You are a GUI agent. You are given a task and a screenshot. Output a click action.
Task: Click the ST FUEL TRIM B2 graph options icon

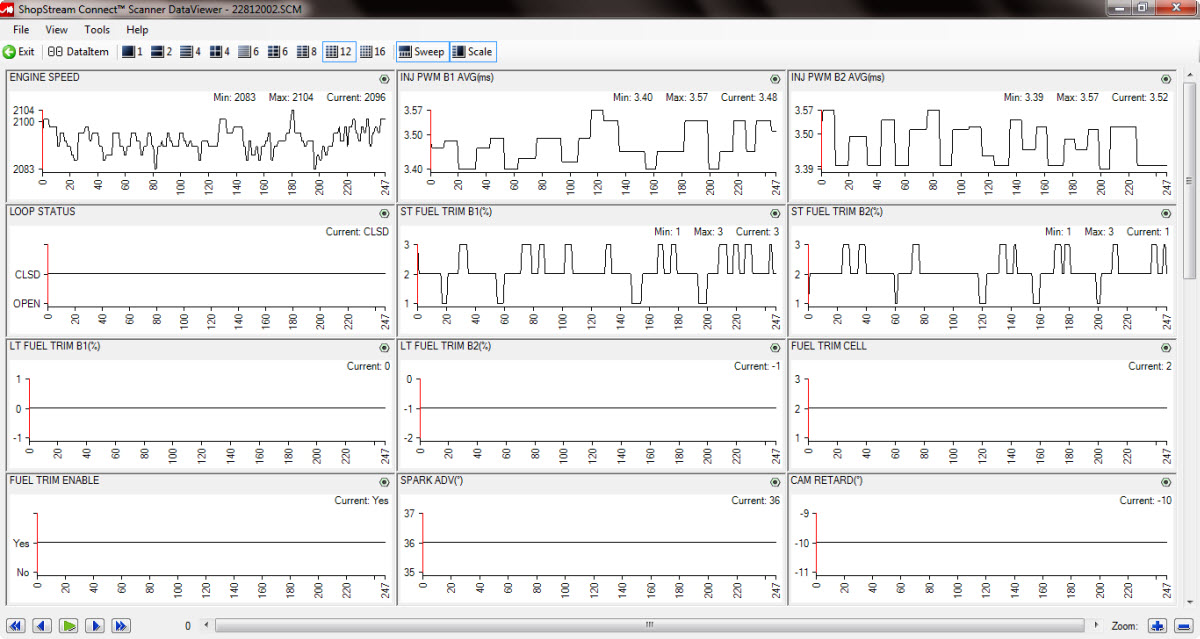[x=1164, y=213]
